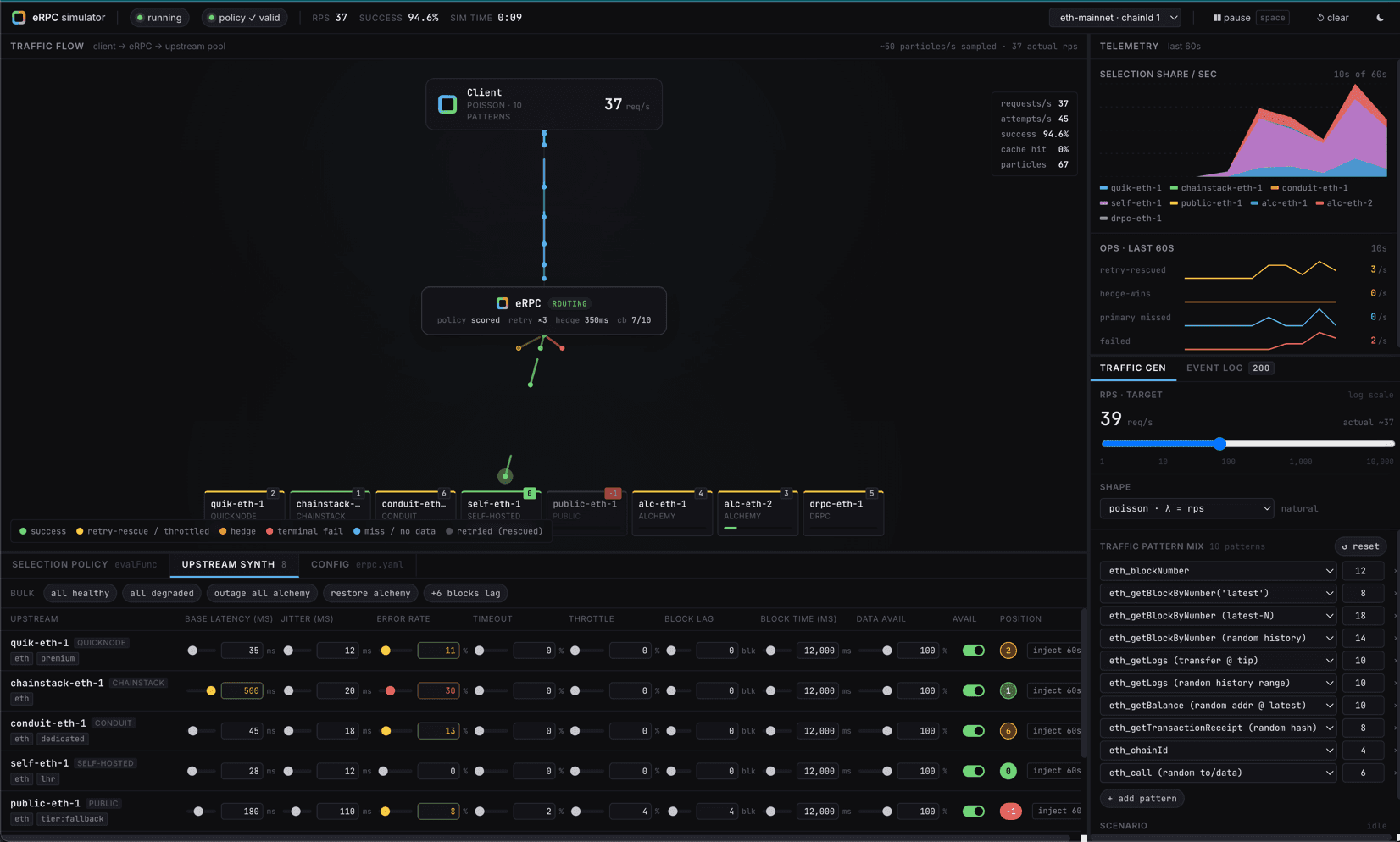Open the poisson shape dropdown
The width and height of the screenshot is (1400, 842).
(x=1186, y=508)
